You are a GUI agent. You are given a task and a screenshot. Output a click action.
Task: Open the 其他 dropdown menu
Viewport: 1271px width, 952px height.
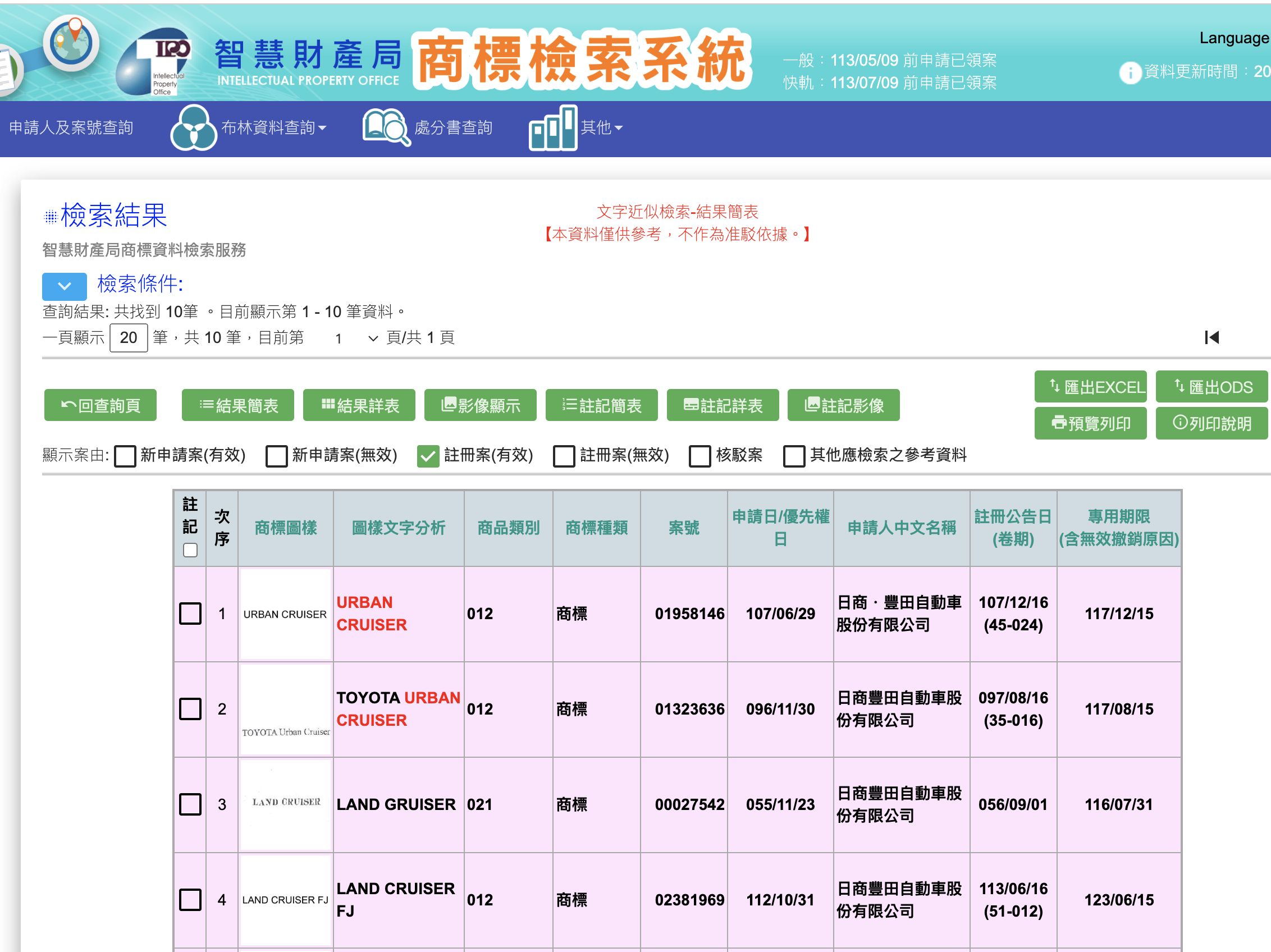tap(602, 127)
